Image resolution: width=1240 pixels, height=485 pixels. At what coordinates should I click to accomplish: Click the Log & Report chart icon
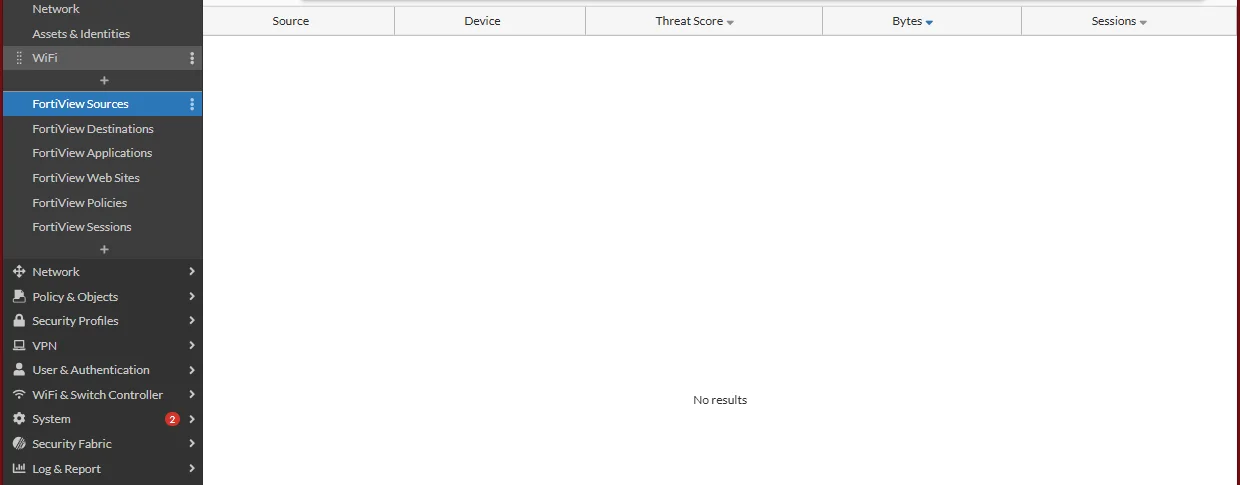pos(18,468)
